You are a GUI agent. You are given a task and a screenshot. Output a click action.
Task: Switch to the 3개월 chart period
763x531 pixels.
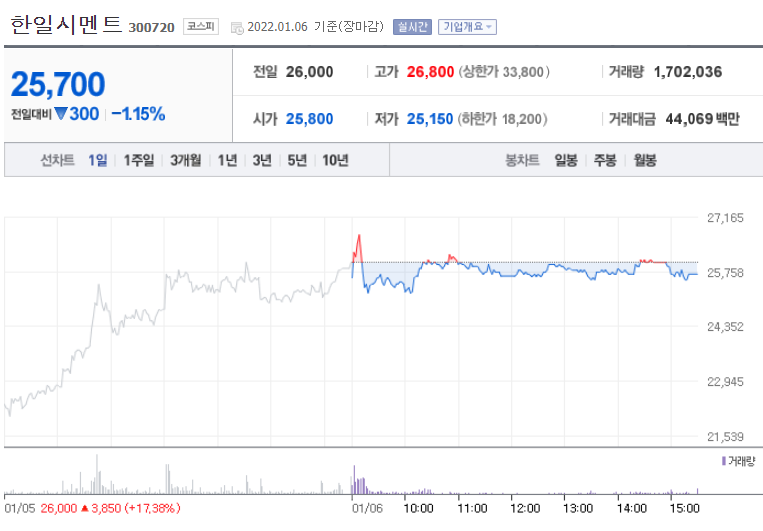point(185,160)
